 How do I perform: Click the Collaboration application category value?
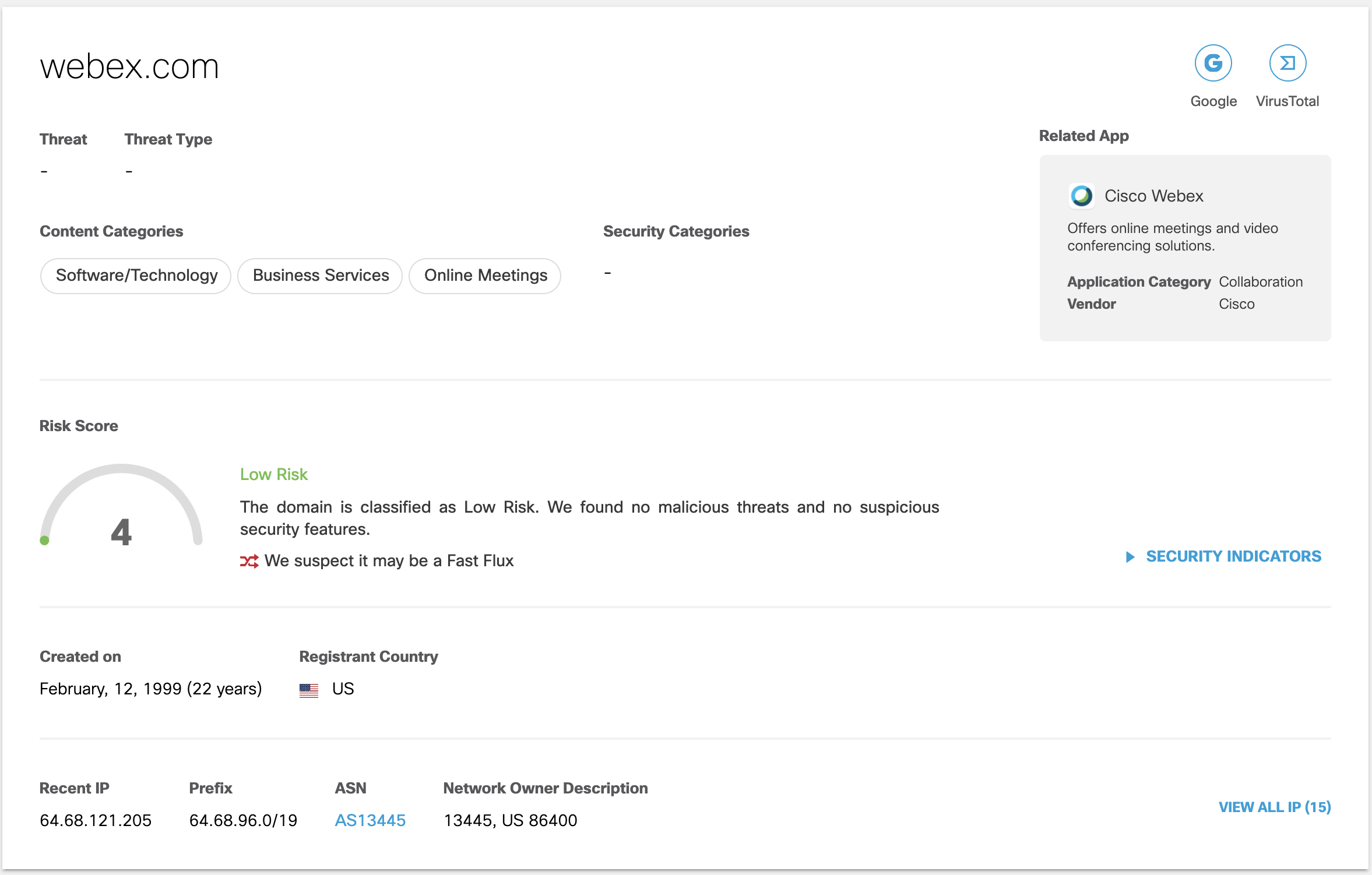point(1261,282)
